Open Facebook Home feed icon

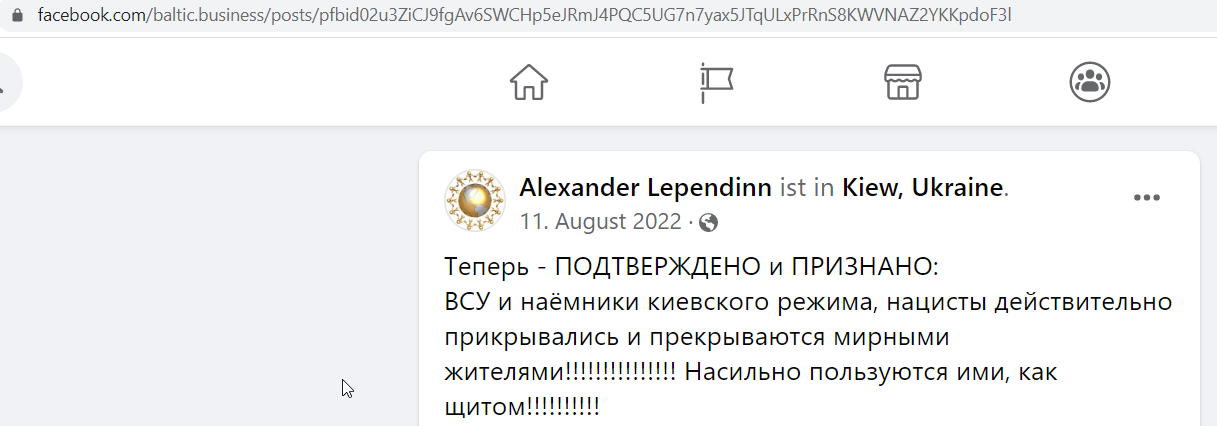point(530,82)
